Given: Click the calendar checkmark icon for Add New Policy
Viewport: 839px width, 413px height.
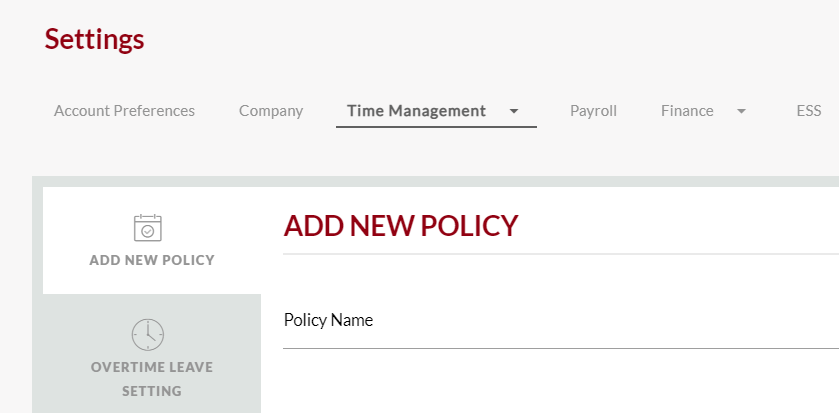Looking at the screenshot, I should click(148, 228).
